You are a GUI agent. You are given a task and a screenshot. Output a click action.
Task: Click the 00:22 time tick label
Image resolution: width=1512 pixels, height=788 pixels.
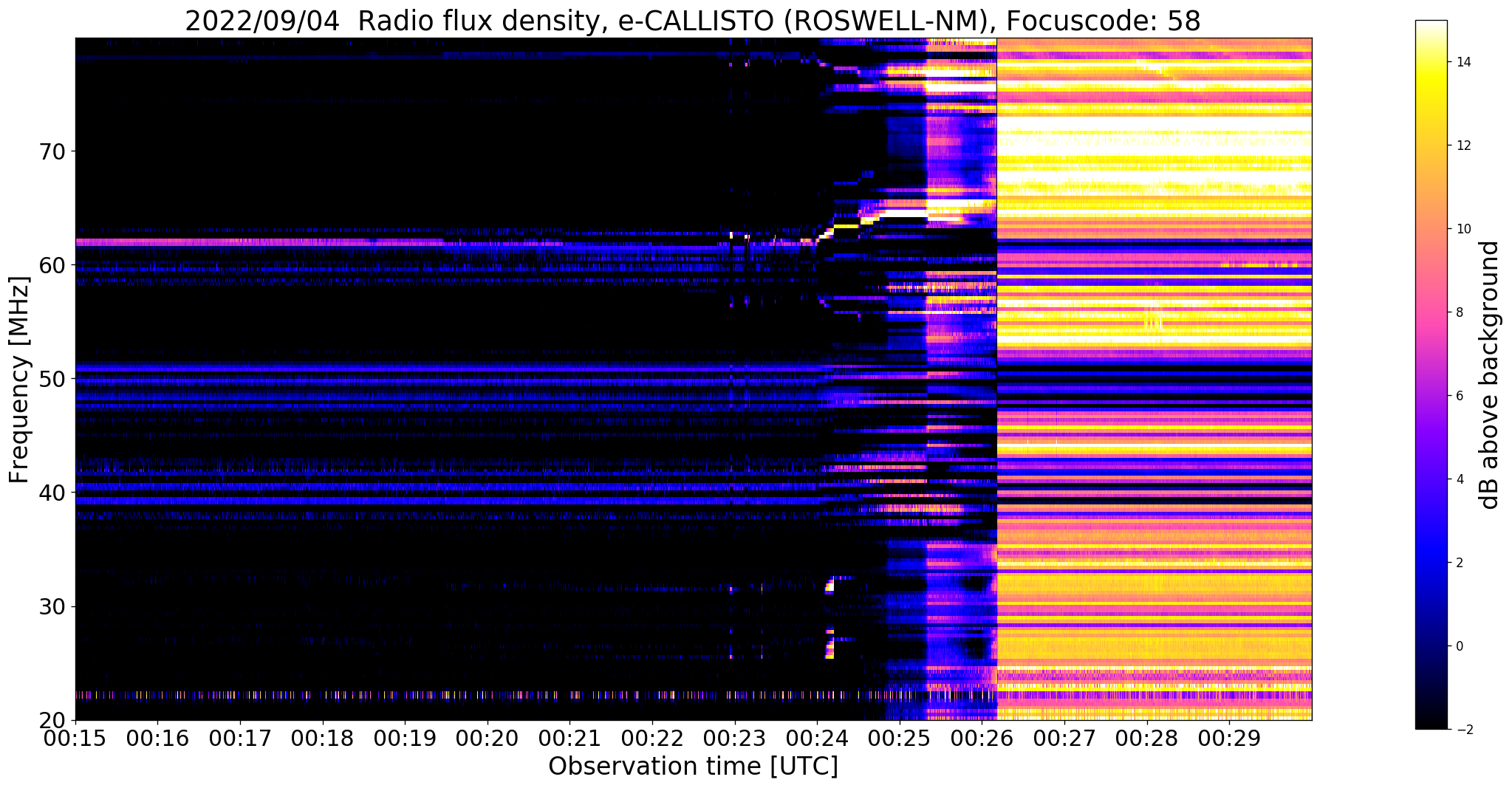coord(652,739)
